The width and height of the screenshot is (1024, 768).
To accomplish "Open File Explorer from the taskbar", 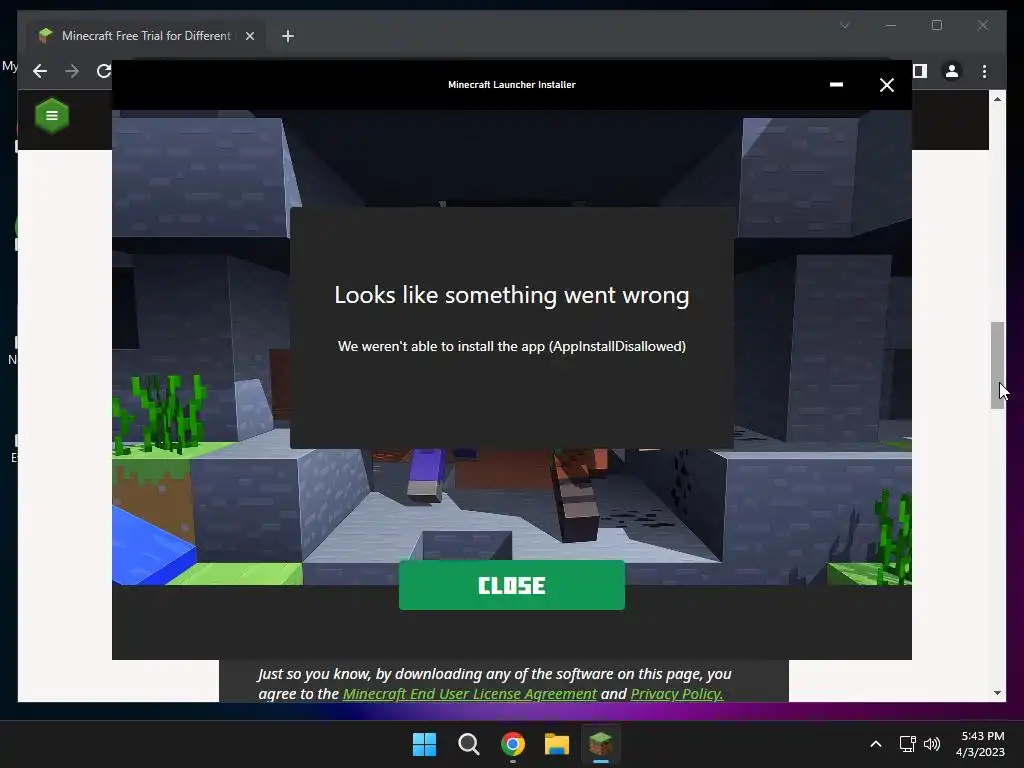I will (556, 744).
